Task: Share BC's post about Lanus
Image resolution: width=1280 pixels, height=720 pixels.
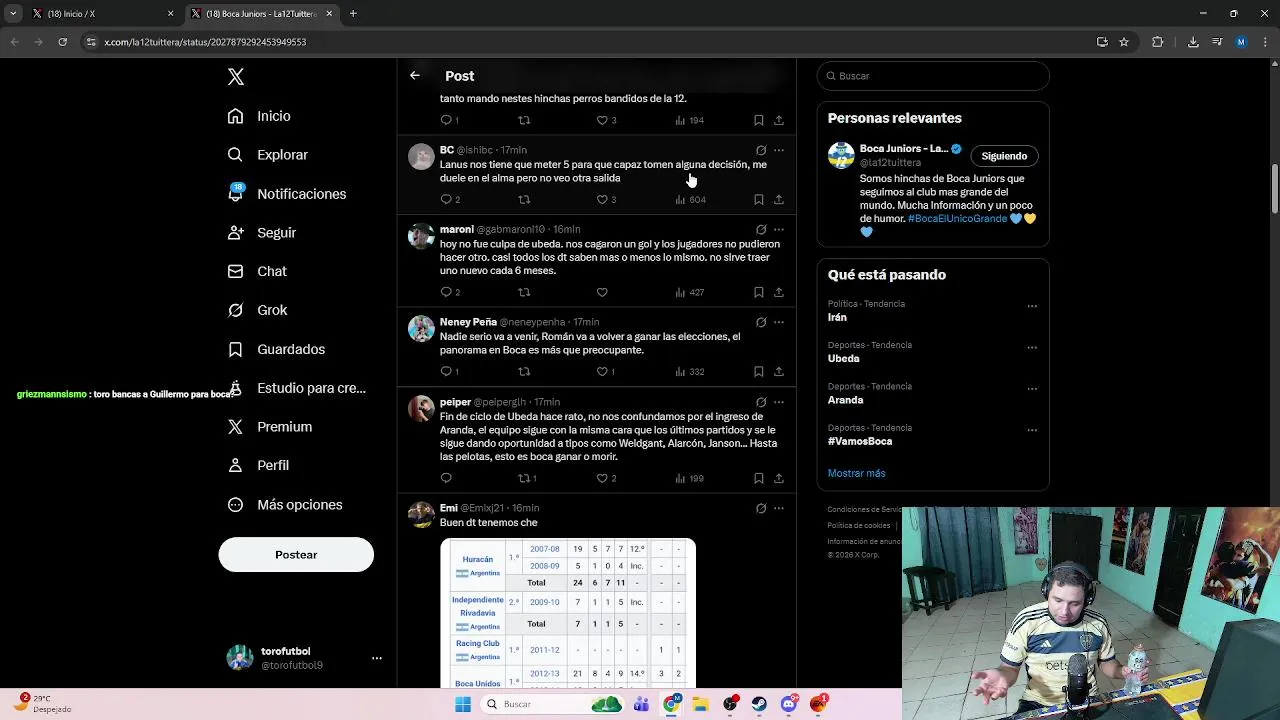Action: pos(779,200)
